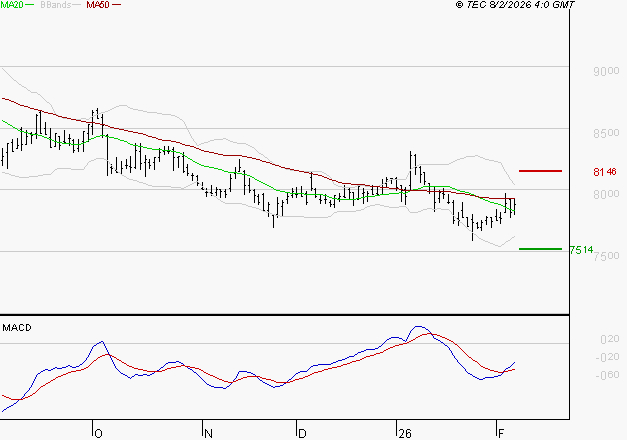
Task: Click the red resistance level line
Action: tap(540, 171)
